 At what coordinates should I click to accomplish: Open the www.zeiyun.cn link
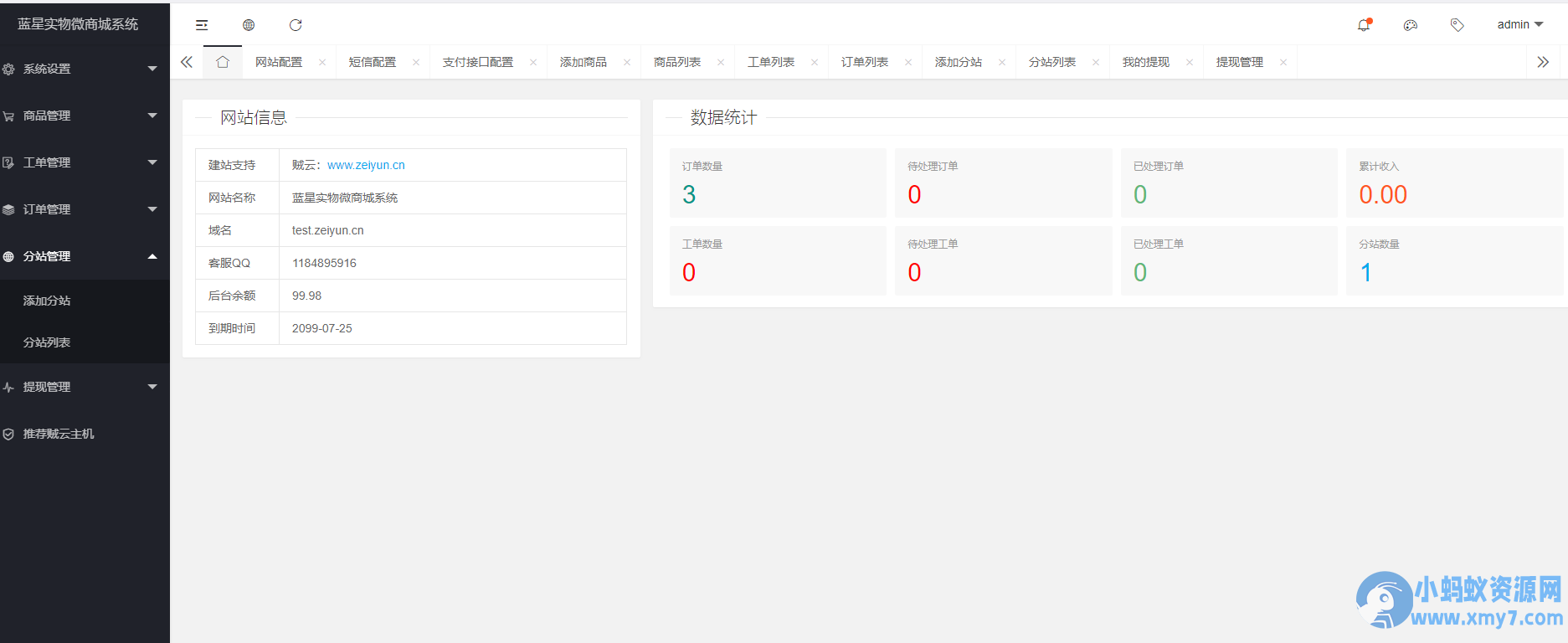point(366,165)
